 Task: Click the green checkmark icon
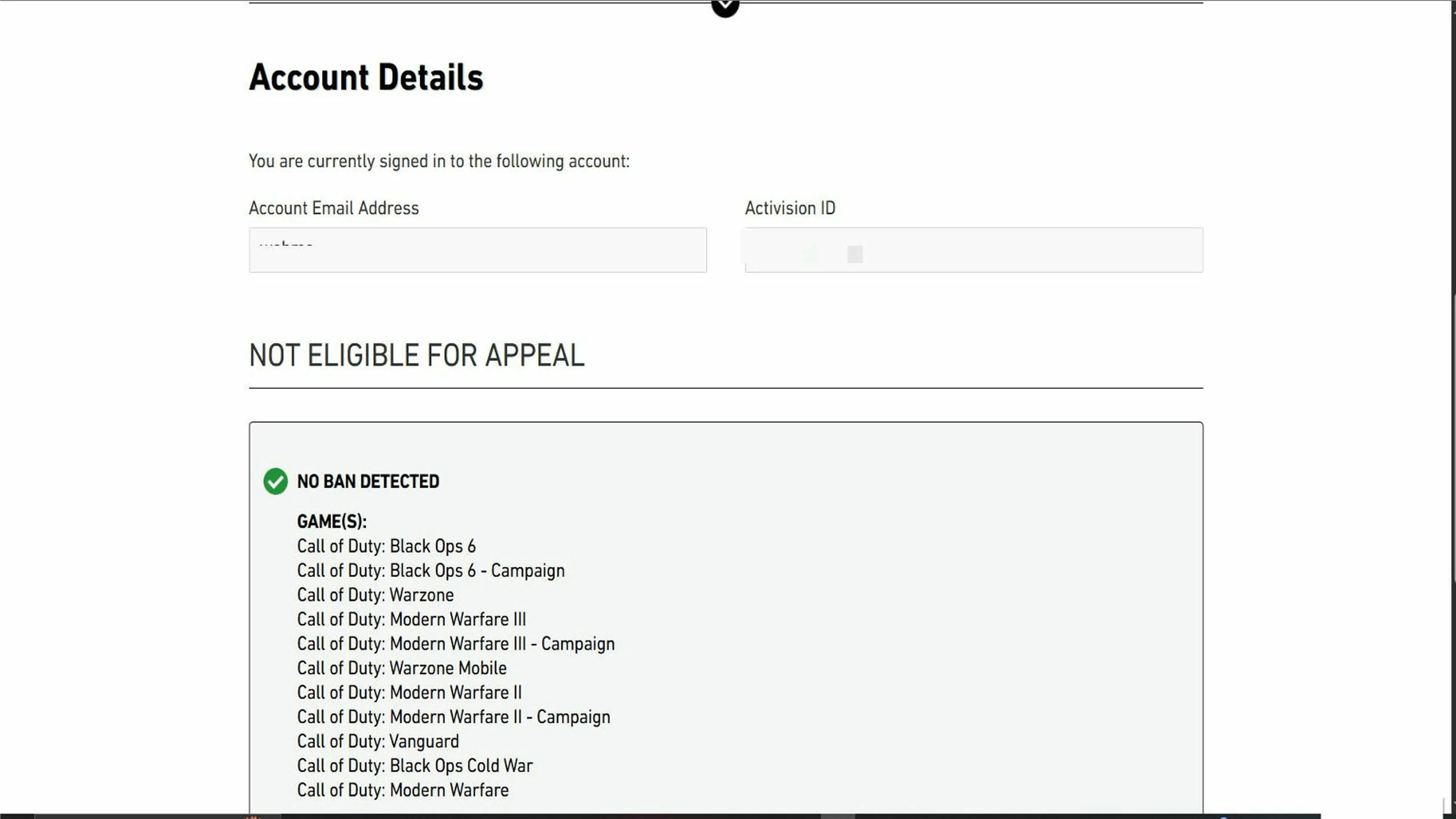click(275, 481)
